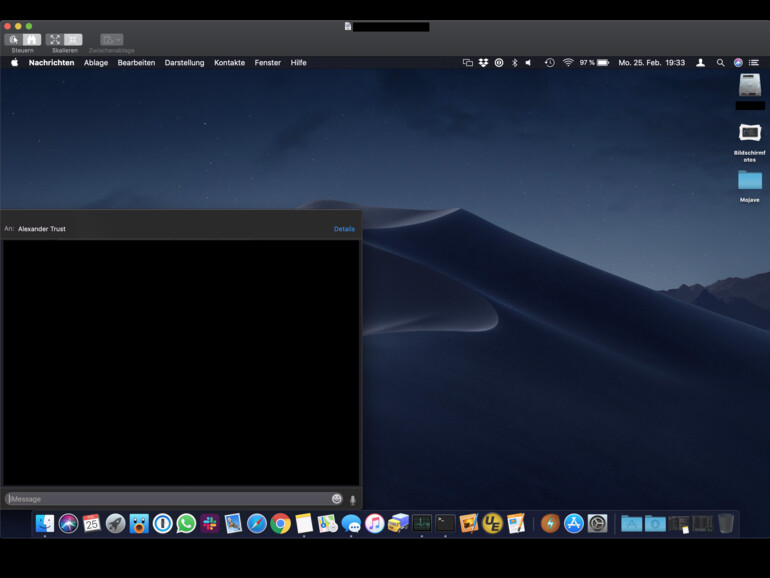Open the App Store from Dock
The height and width of the screenshot is (578, 770).
[574, 523]
